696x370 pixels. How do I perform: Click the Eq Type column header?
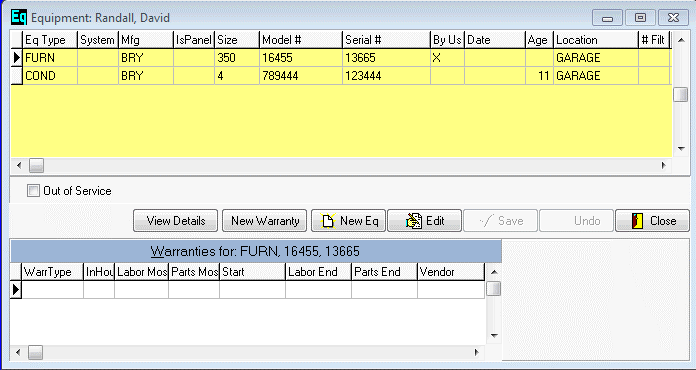click(x=50, y=40)
